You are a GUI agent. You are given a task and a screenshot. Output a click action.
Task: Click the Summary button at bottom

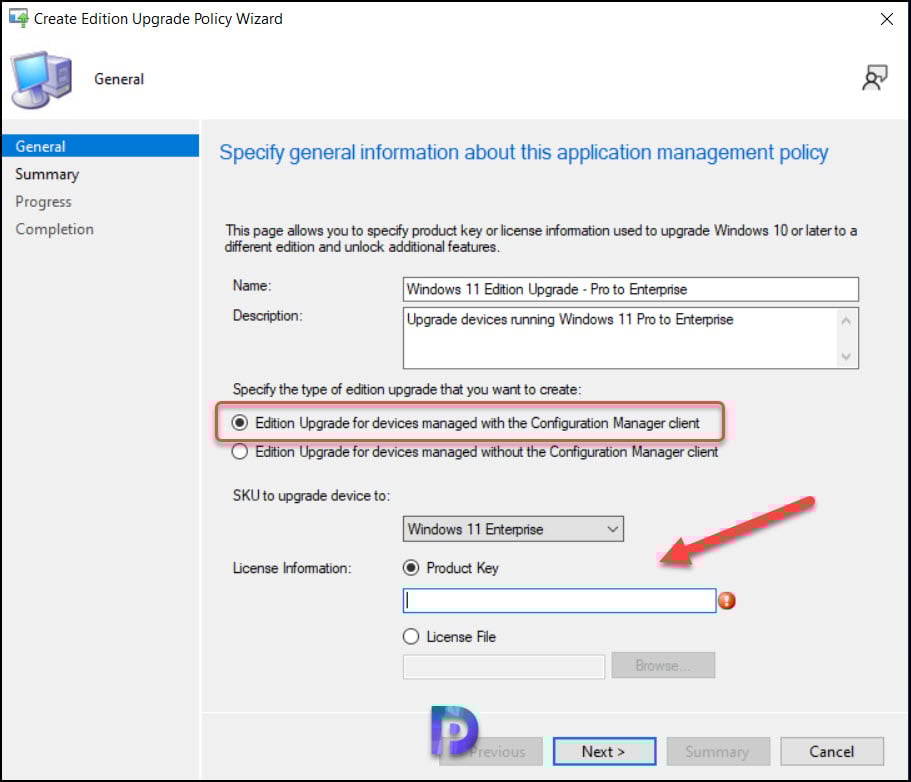(718, 751)
